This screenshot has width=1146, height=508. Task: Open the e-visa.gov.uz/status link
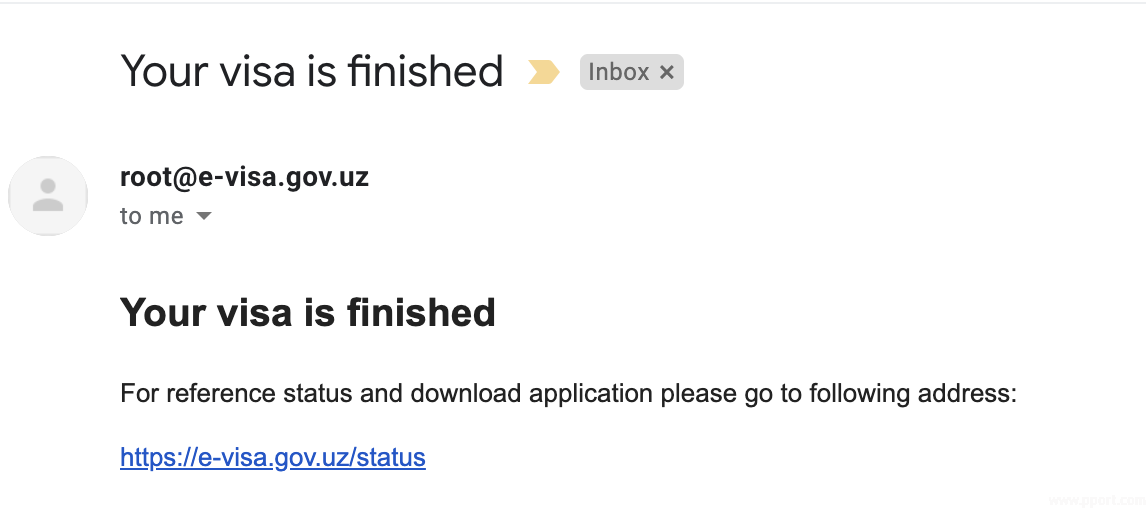[272, 458]
